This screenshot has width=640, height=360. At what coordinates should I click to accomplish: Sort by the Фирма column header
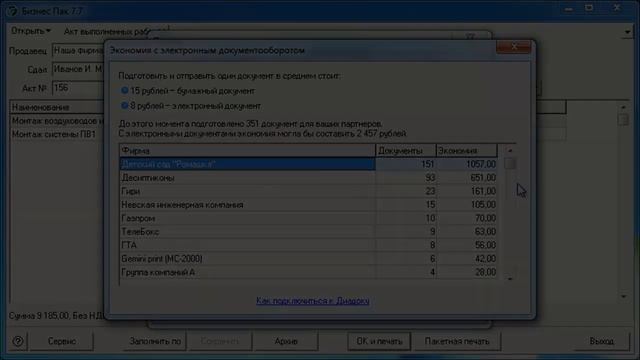[x=247, y=151]
